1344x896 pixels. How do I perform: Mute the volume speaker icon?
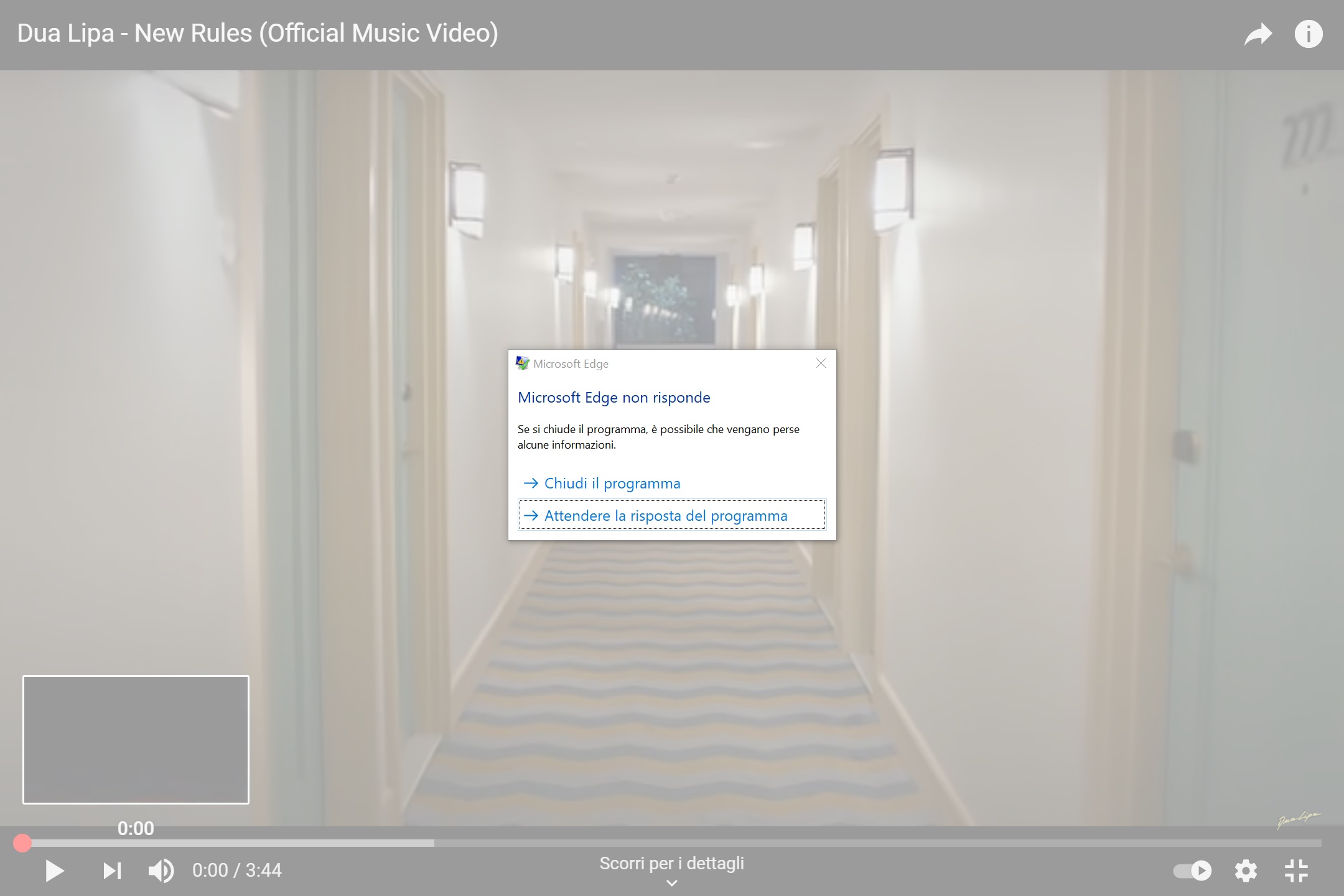(x=161, y=870)
